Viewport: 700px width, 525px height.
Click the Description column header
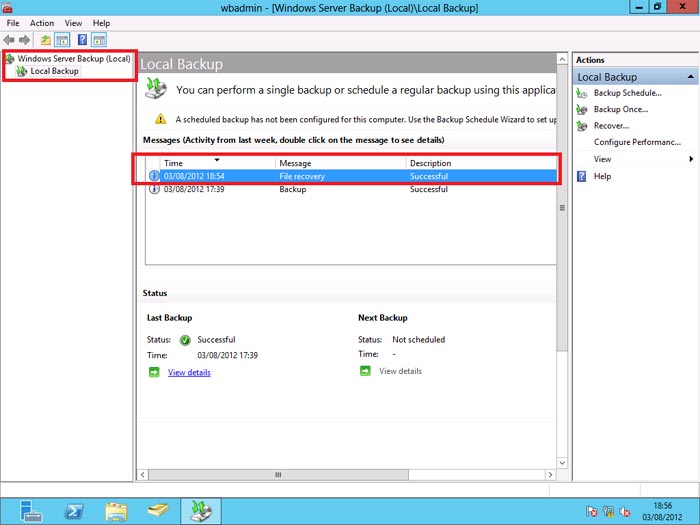pos(482,163)
